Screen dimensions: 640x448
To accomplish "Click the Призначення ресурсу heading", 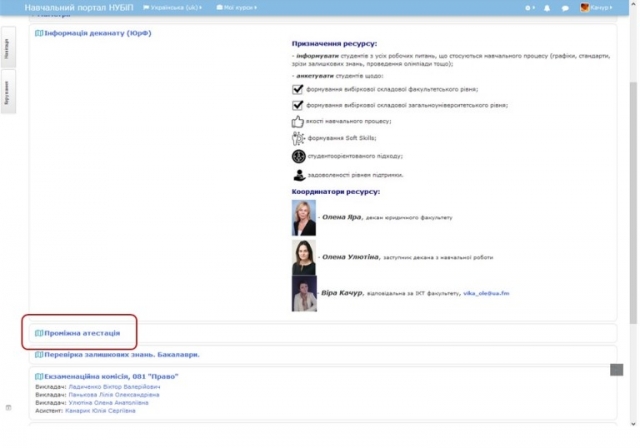I will coord(334,43).
